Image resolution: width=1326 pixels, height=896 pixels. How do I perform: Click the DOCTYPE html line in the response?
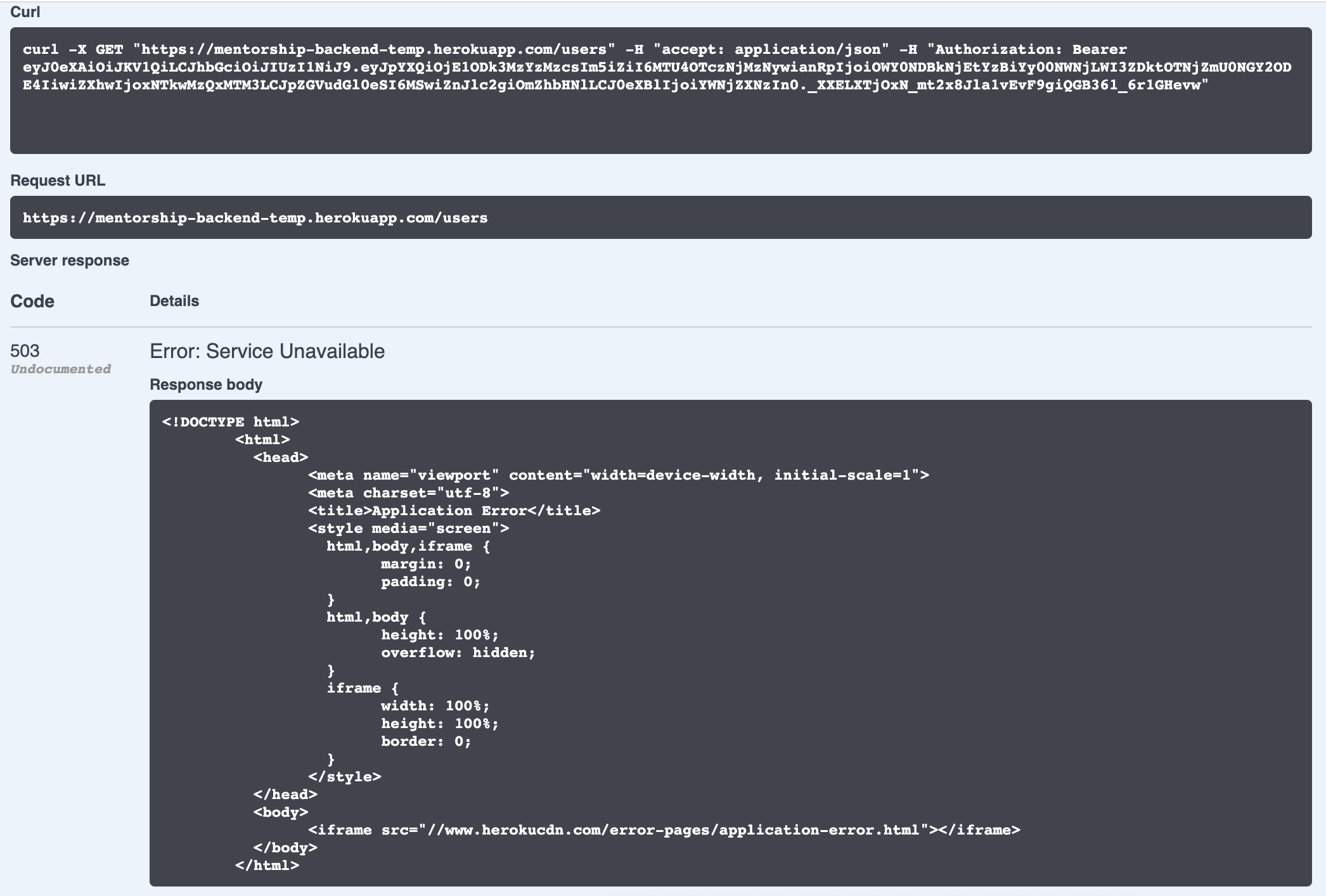[231, 421]
